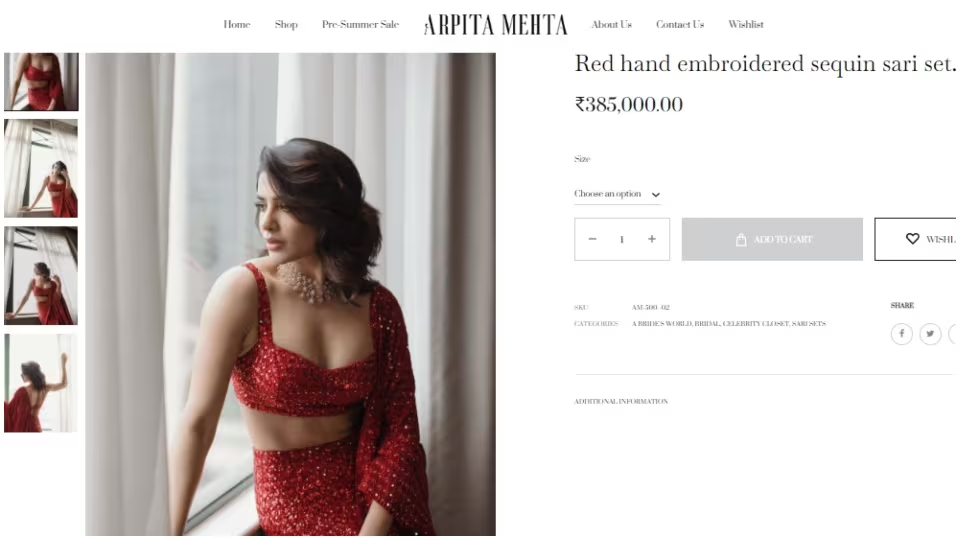Open the Contact Us page
Screen dimensions: 960x540
click(x=680, y=24)
